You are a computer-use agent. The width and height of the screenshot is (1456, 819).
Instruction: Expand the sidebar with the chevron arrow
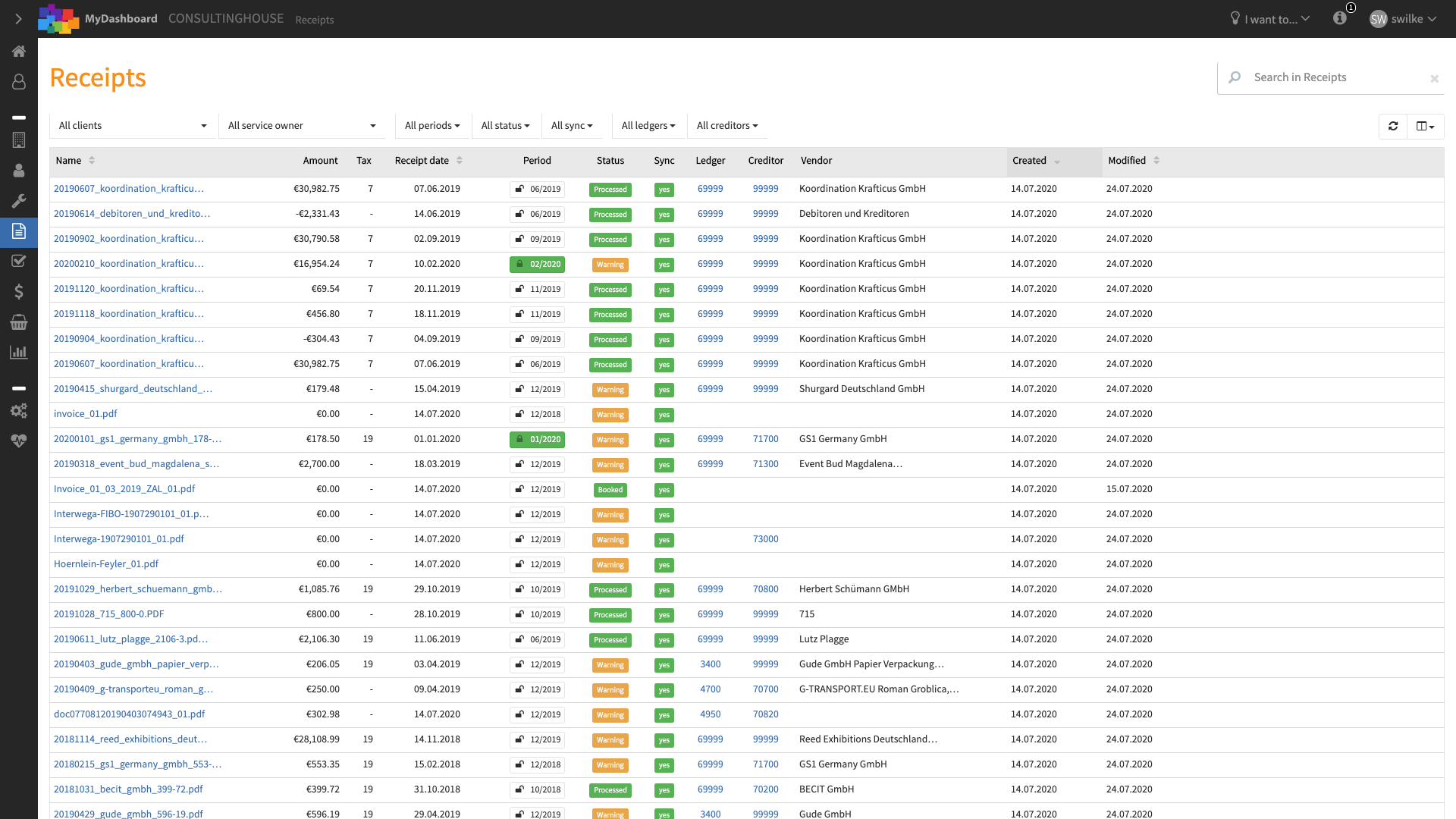[x=18, y=19]
